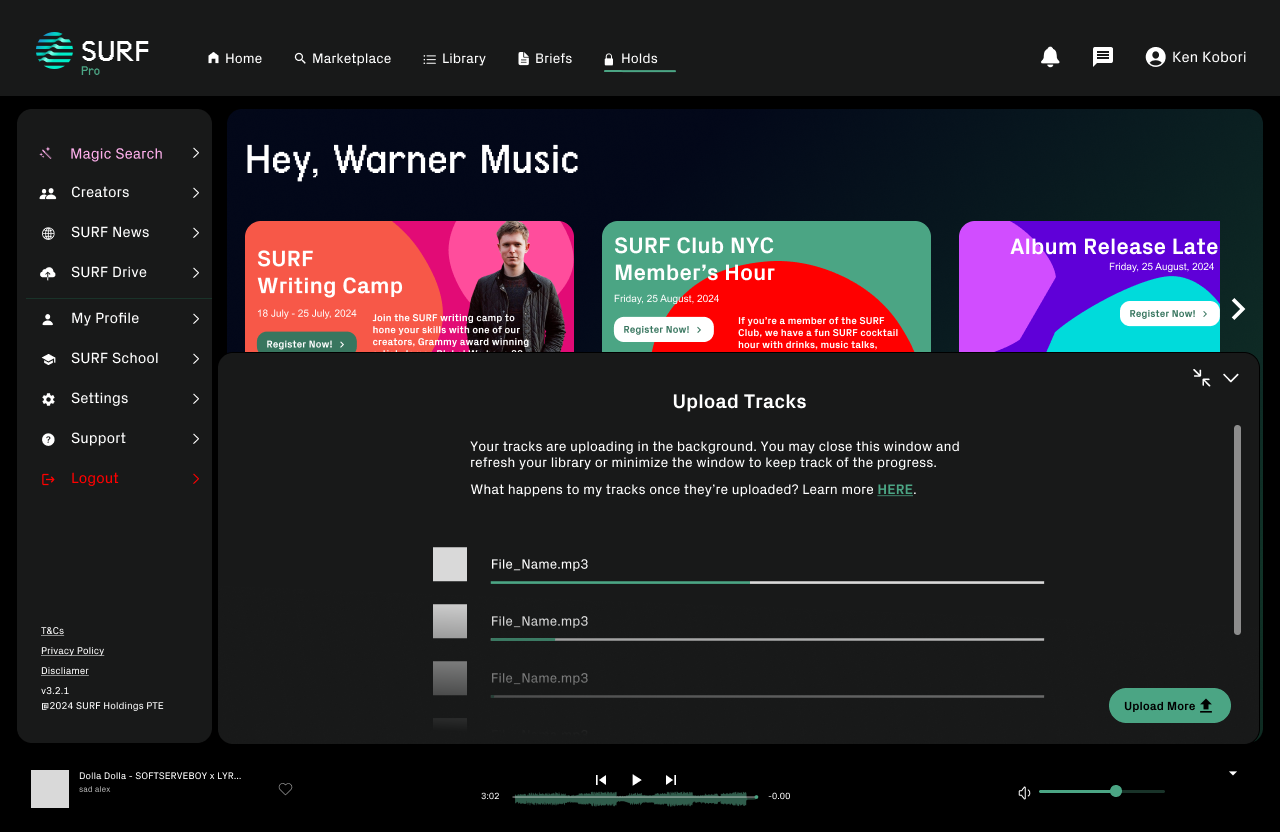Click the v3.2.1 version text
Screen dimensions: 1280x832
pyautogui.click(x=55, y=691)
